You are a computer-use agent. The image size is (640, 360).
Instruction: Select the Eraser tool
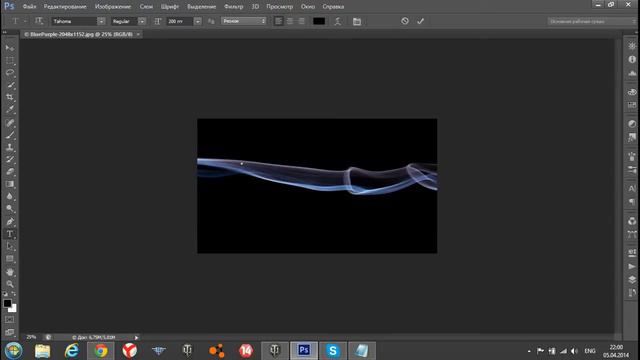tap(10, 172)
